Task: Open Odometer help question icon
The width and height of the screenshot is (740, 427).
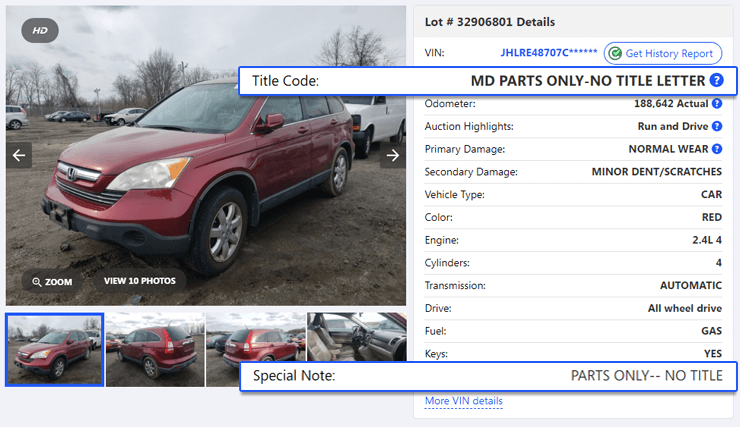Action: coord(717,103)
